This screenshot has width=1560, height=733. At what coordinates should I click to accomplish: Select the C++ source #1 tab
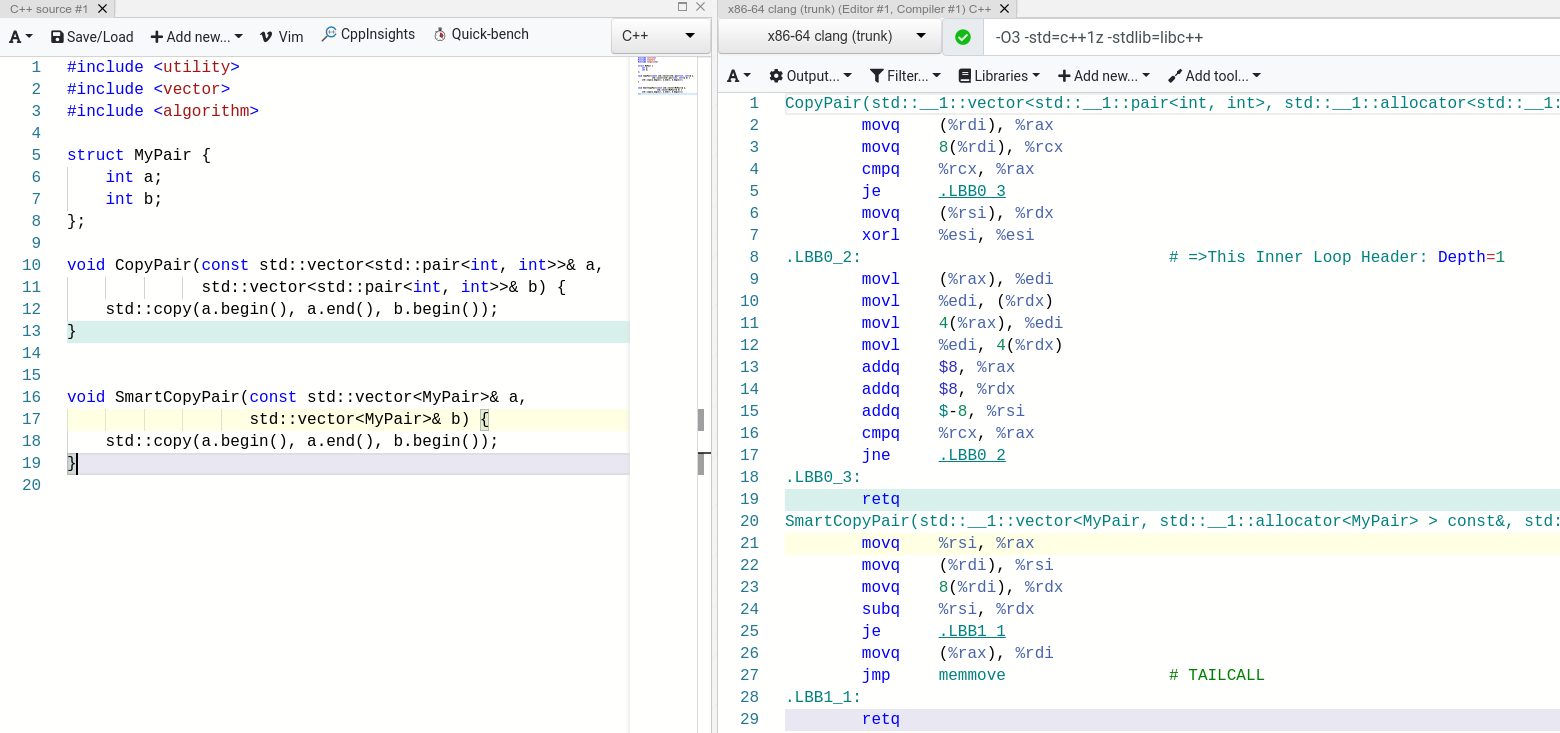pos(48,8)
